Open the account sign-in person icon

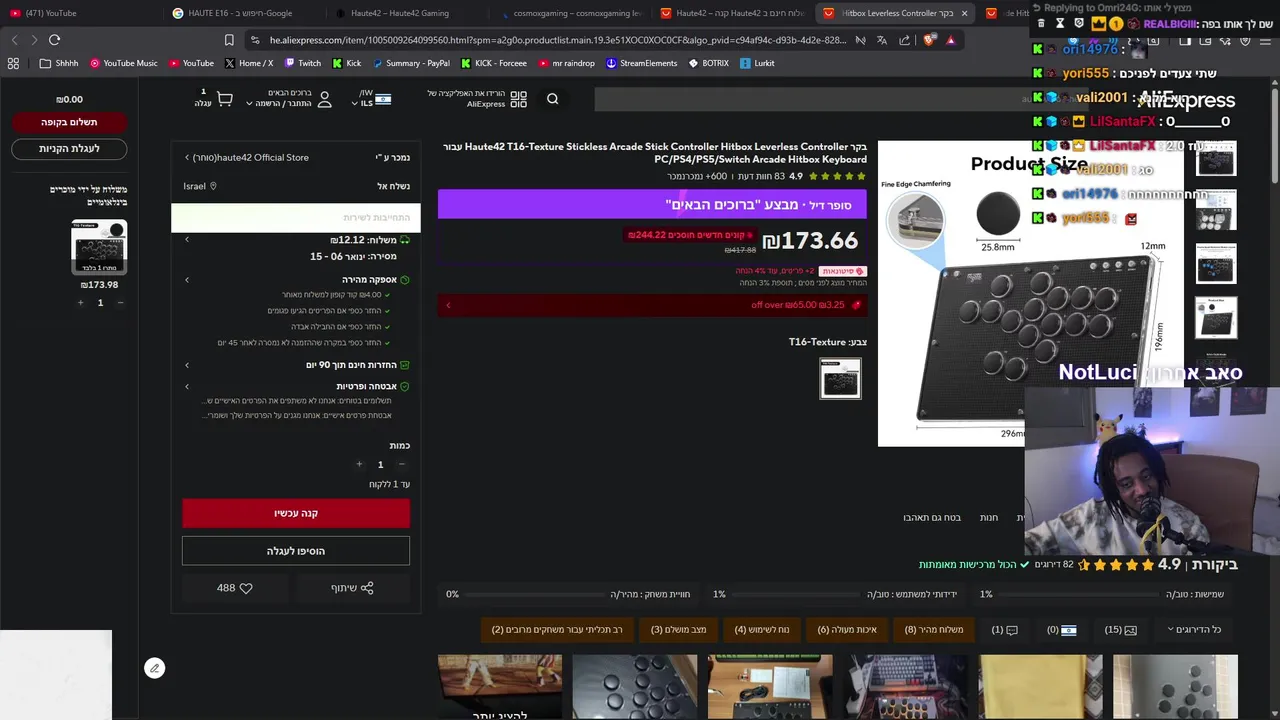tap(324, 99)
